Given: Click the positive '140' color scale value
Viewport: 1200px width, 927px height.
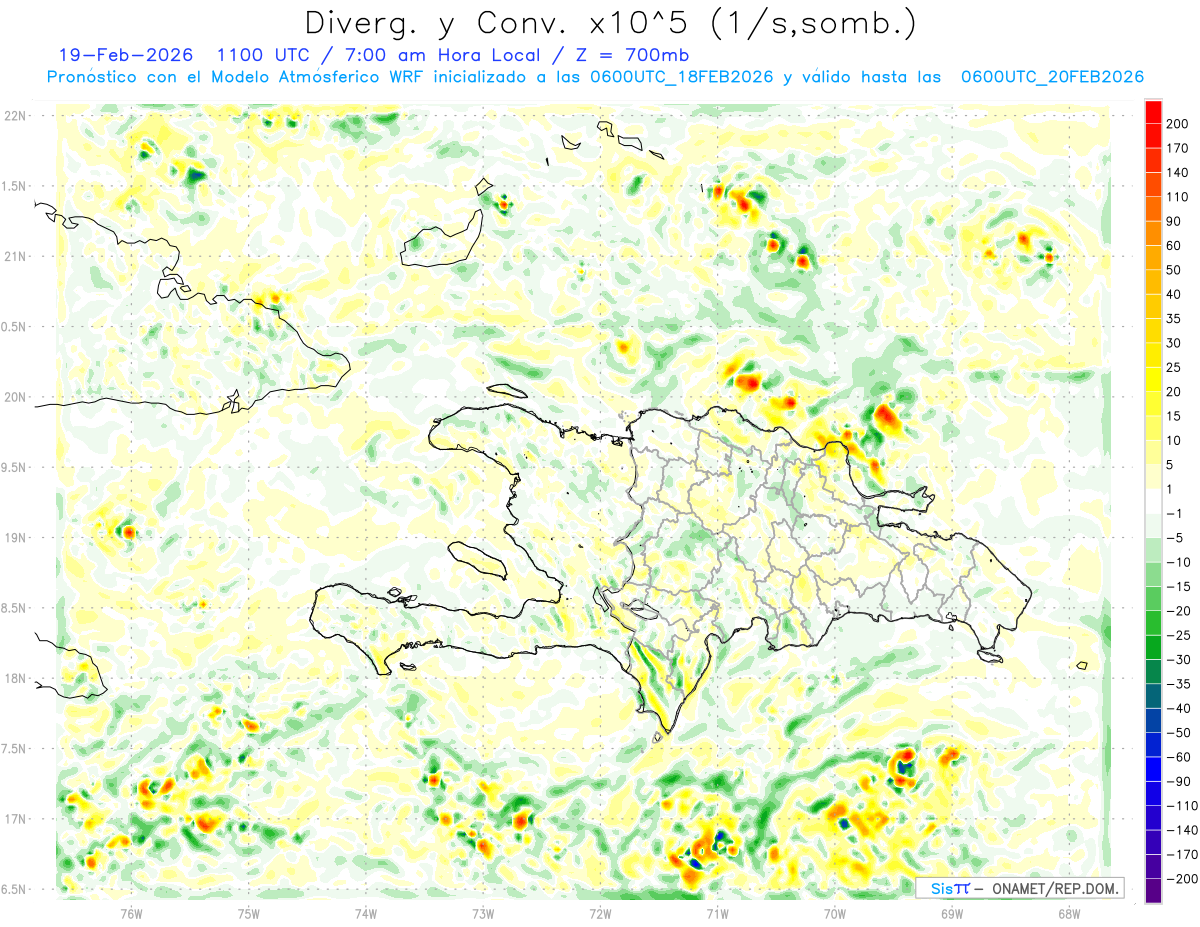Looking at the screenshot, I should coord(1177,173).
